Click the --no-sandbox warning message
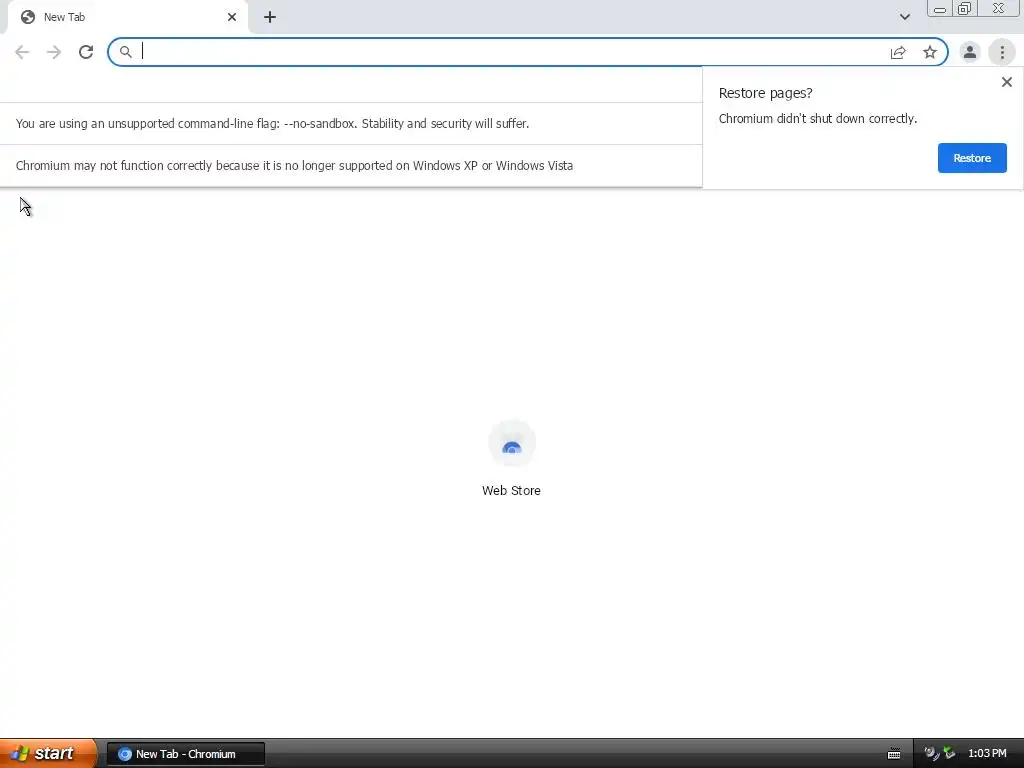The image size is (1024, 768). 272,123
